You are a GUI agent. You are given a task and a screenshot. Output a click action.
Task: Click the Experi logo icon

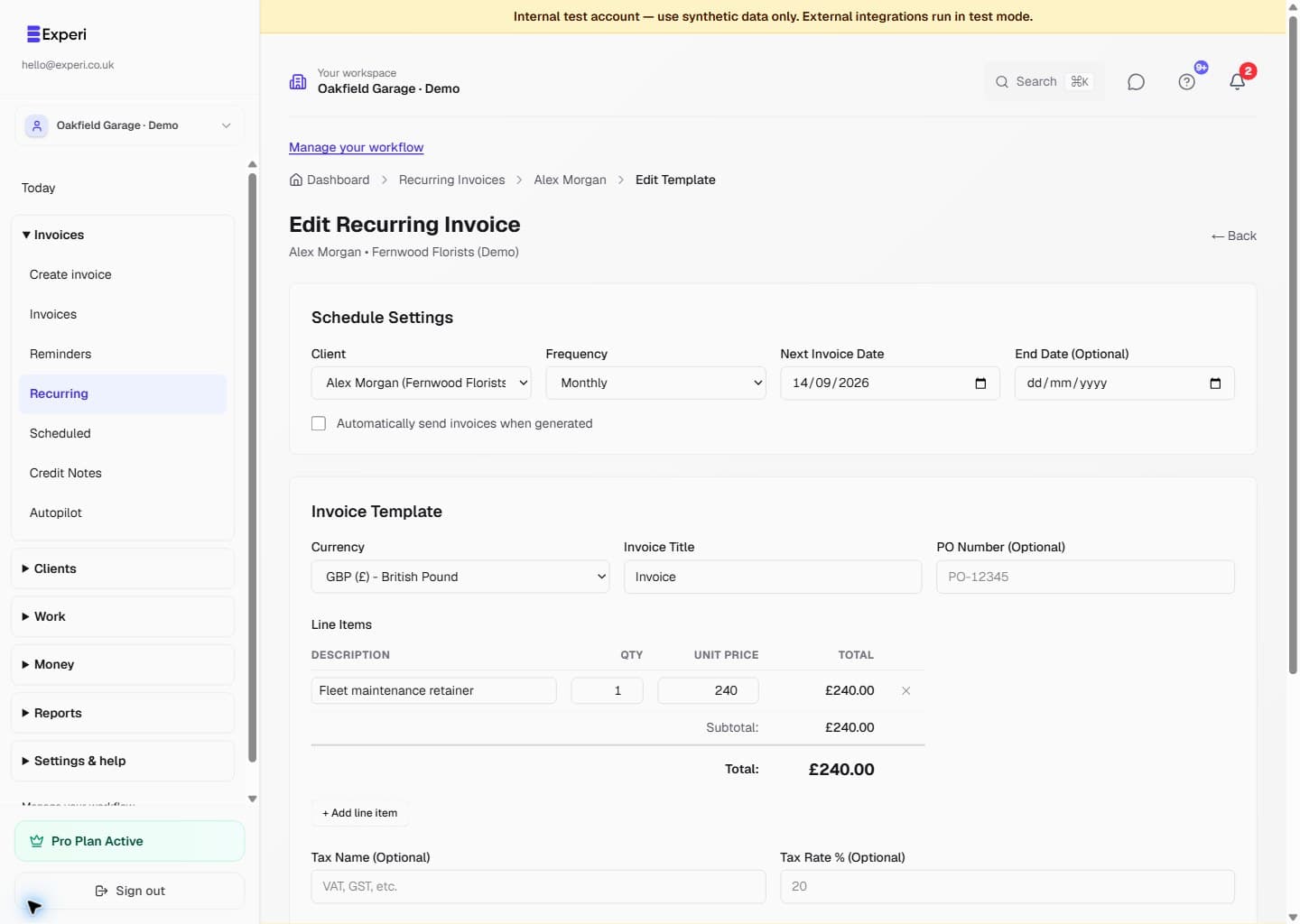click(33, 34)
